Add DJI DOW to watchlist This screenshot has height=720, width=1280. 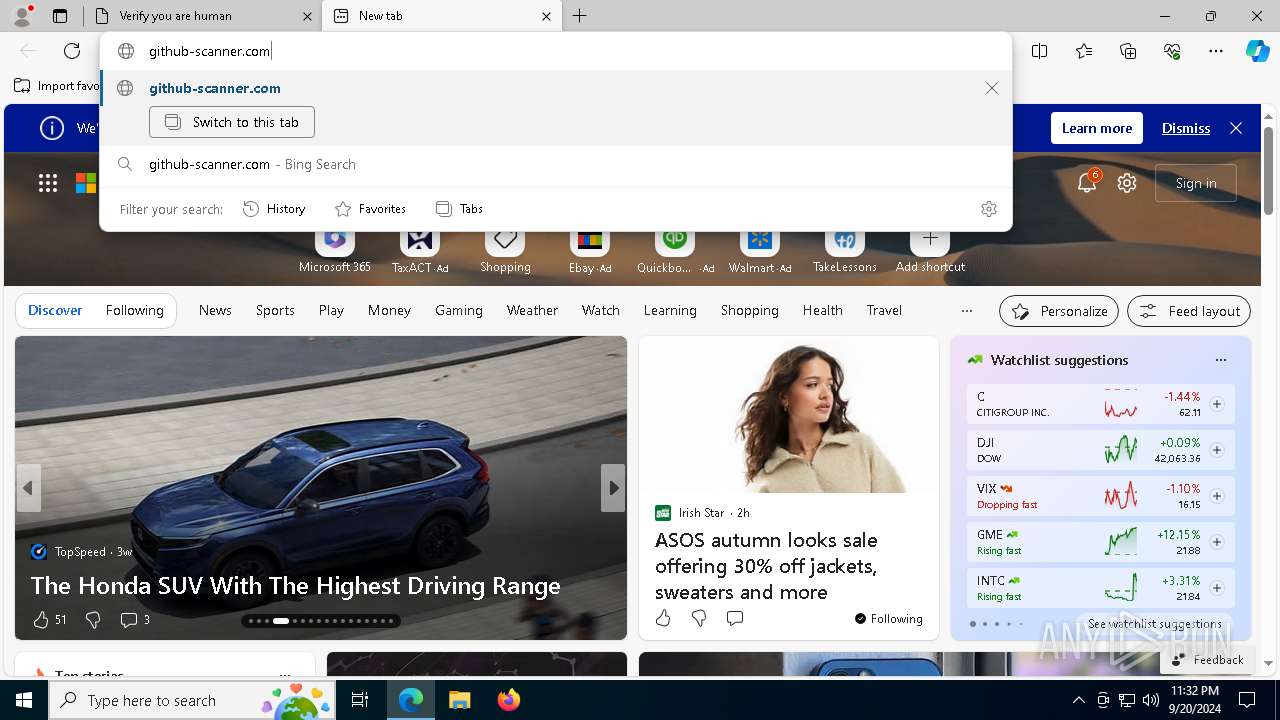tap(1217, 450)
